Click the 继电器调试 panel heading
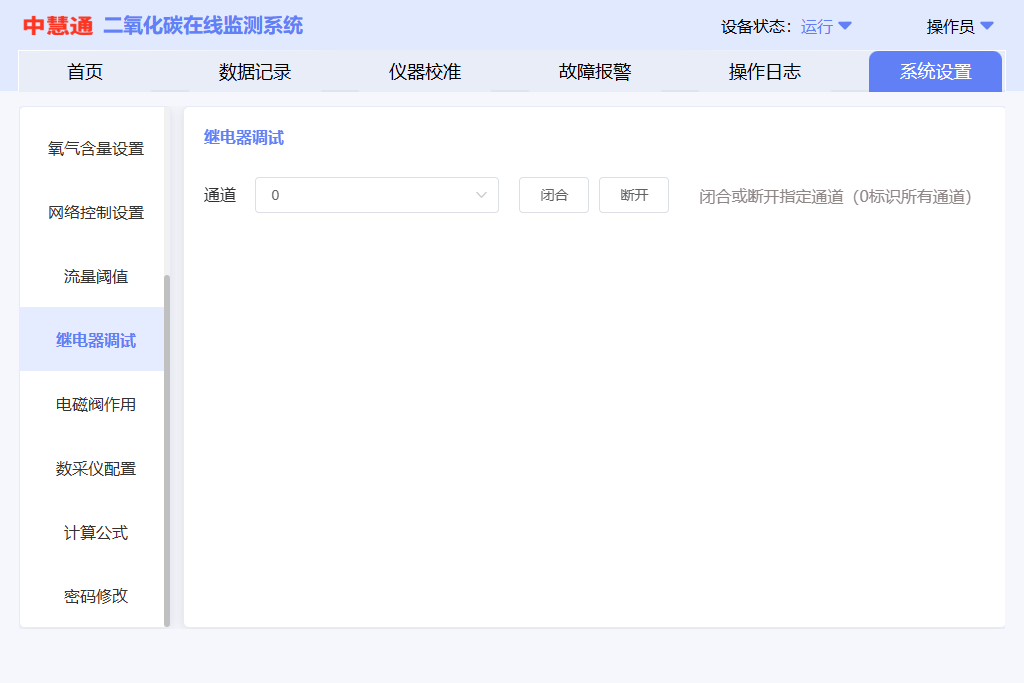The width and height of the screenshot is (1024, 683). point(244,138)
